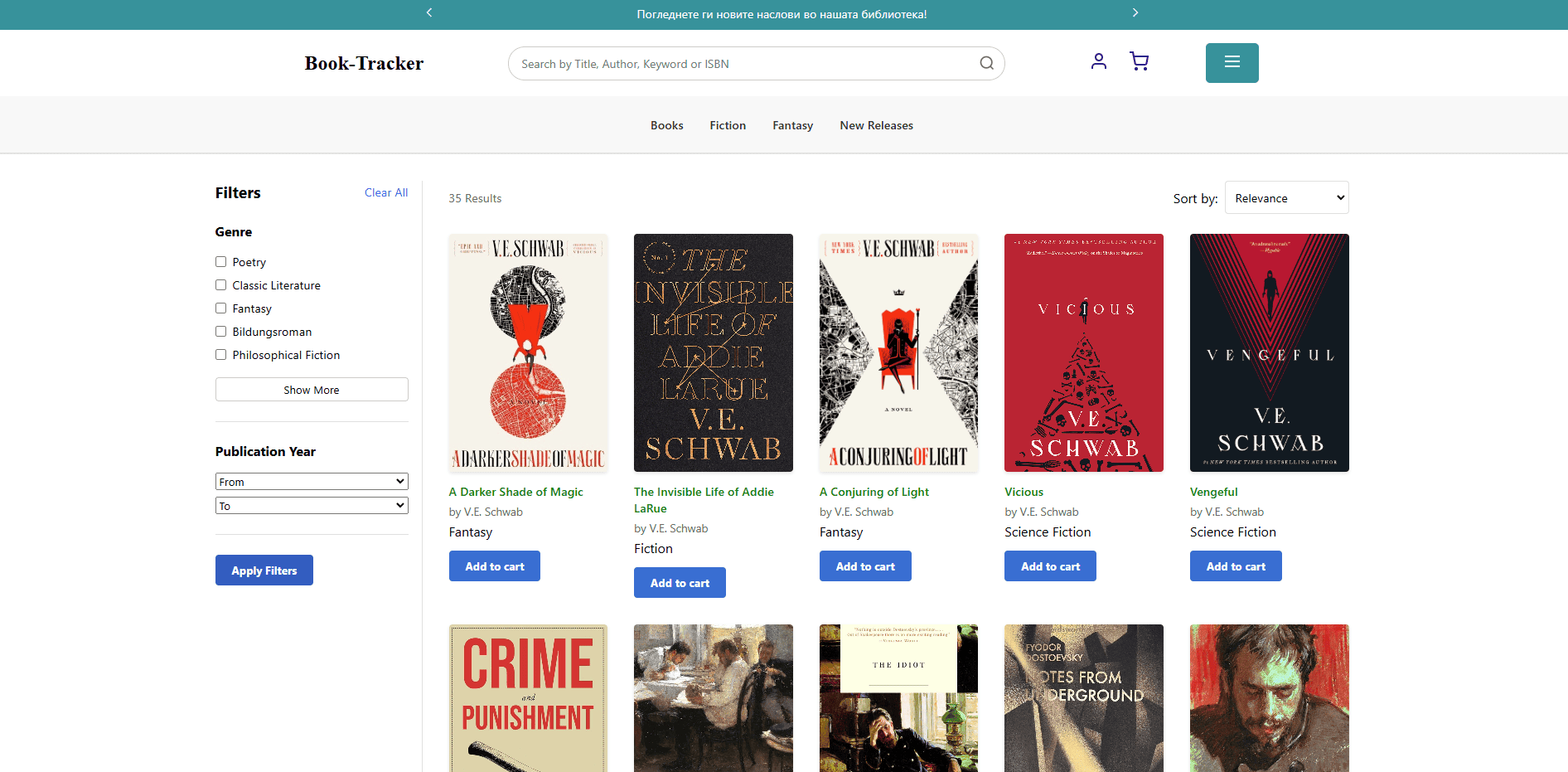Click the search magnifier icon

(986, 63)
